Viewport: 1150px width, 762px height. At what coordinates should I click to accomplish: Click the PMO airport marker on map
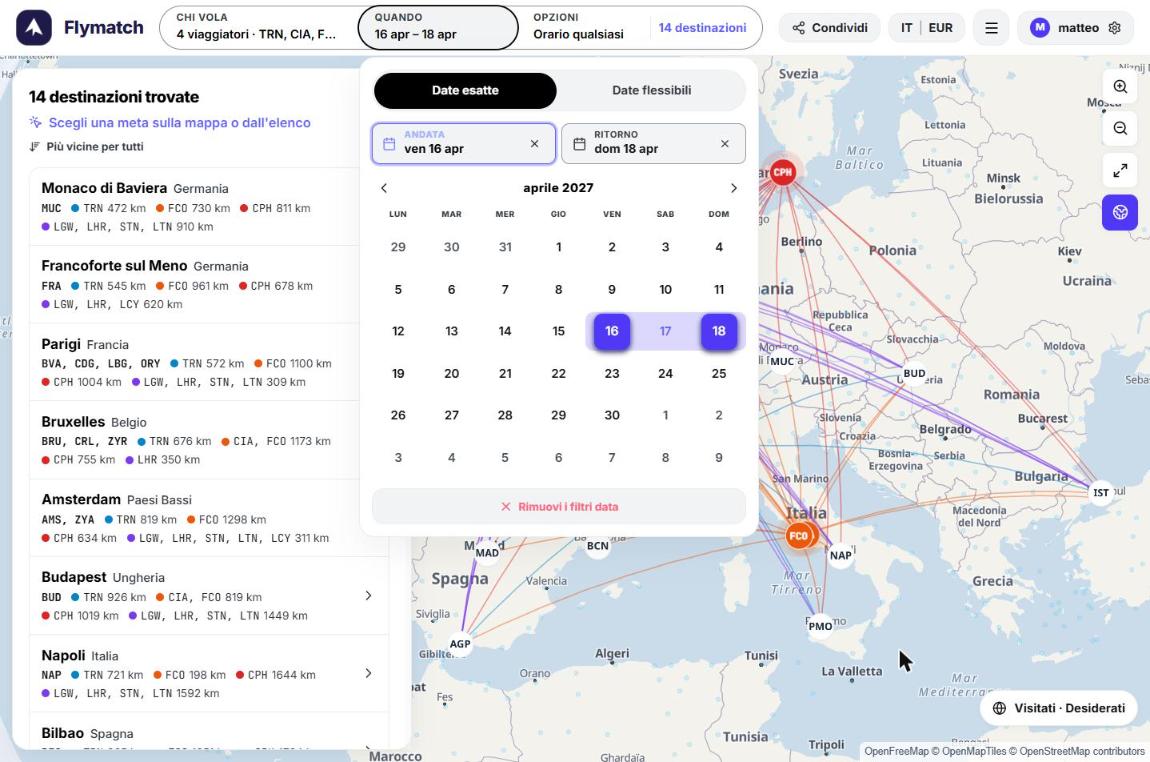tap(820, 626)
